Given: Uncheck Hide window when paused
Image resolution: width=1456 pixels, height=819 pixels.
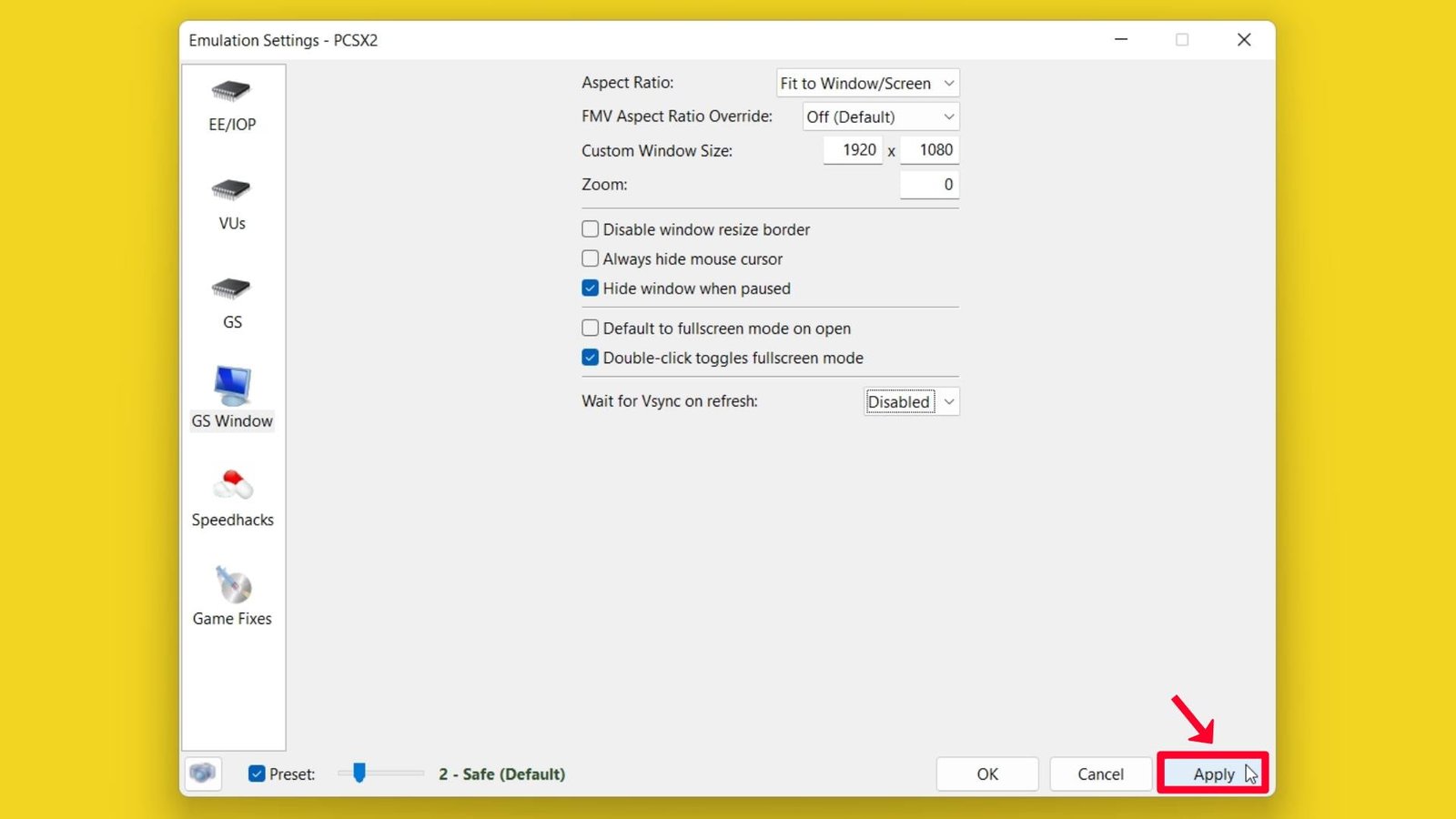Looking at the screenshot, I should click(x=591, y=288).
